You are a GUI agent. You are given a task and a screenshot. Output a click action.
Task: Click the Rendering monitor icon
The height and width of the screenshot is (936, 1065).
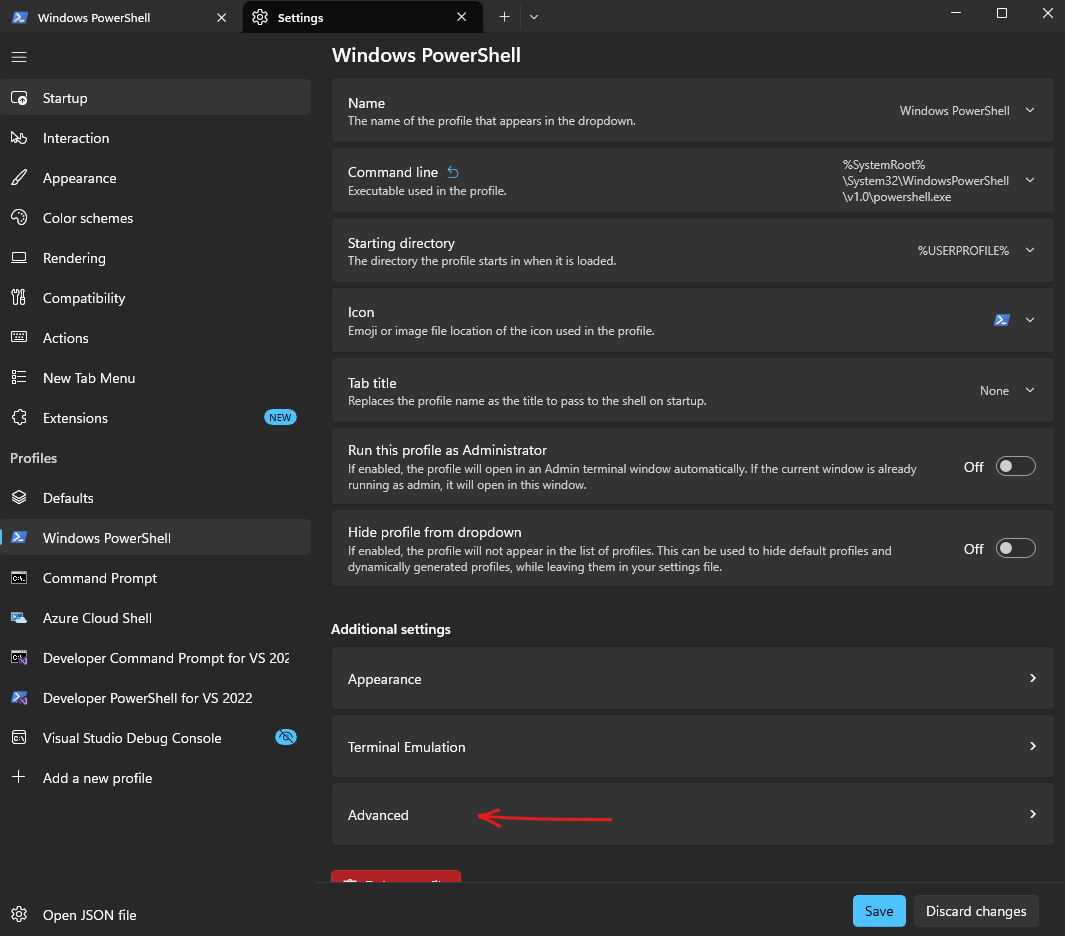(19, 257)
